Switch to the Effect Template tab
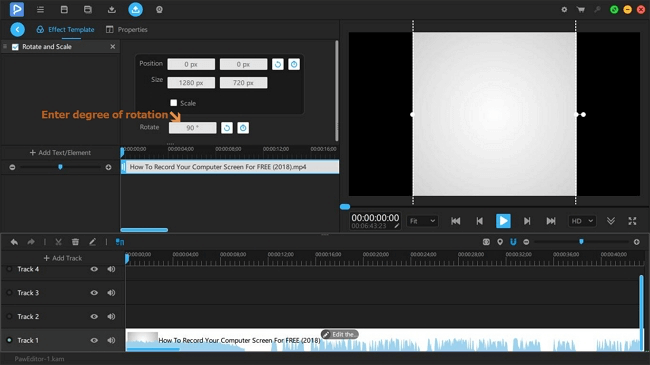 click(x=65, y=29)
